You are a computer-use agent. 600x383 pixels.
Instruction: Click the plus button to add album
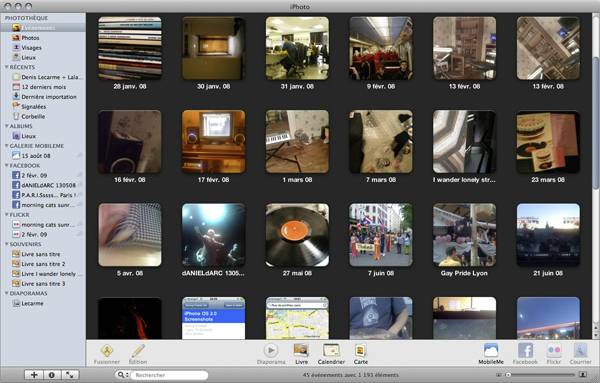34,375
